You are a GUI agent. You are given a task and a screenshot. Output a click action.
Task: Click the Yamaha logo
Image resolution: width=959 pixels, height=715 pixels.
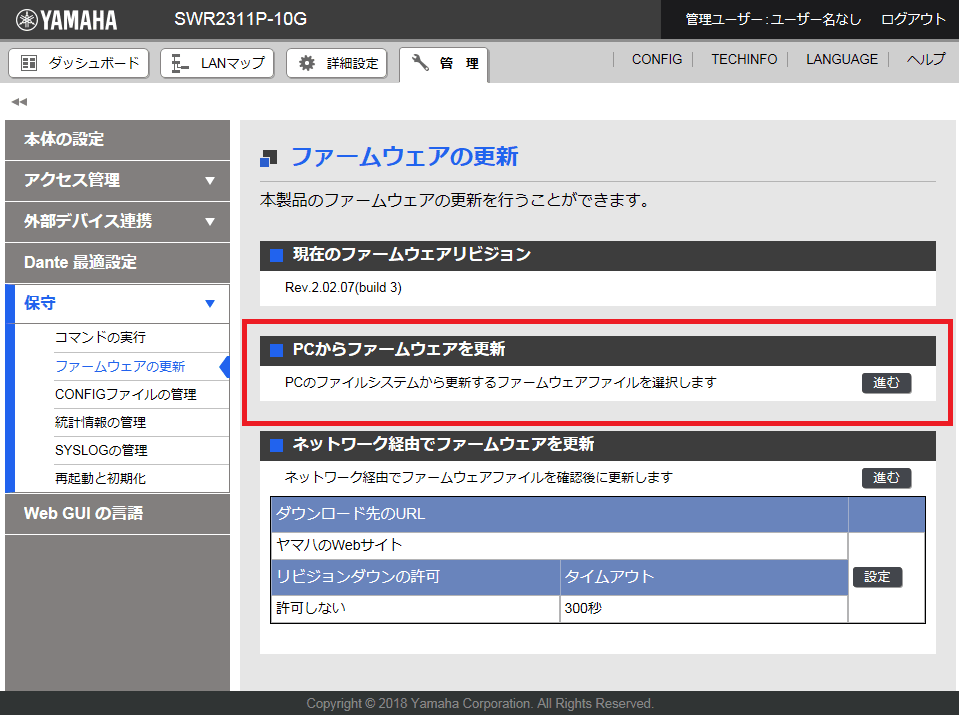click(67, 20)
